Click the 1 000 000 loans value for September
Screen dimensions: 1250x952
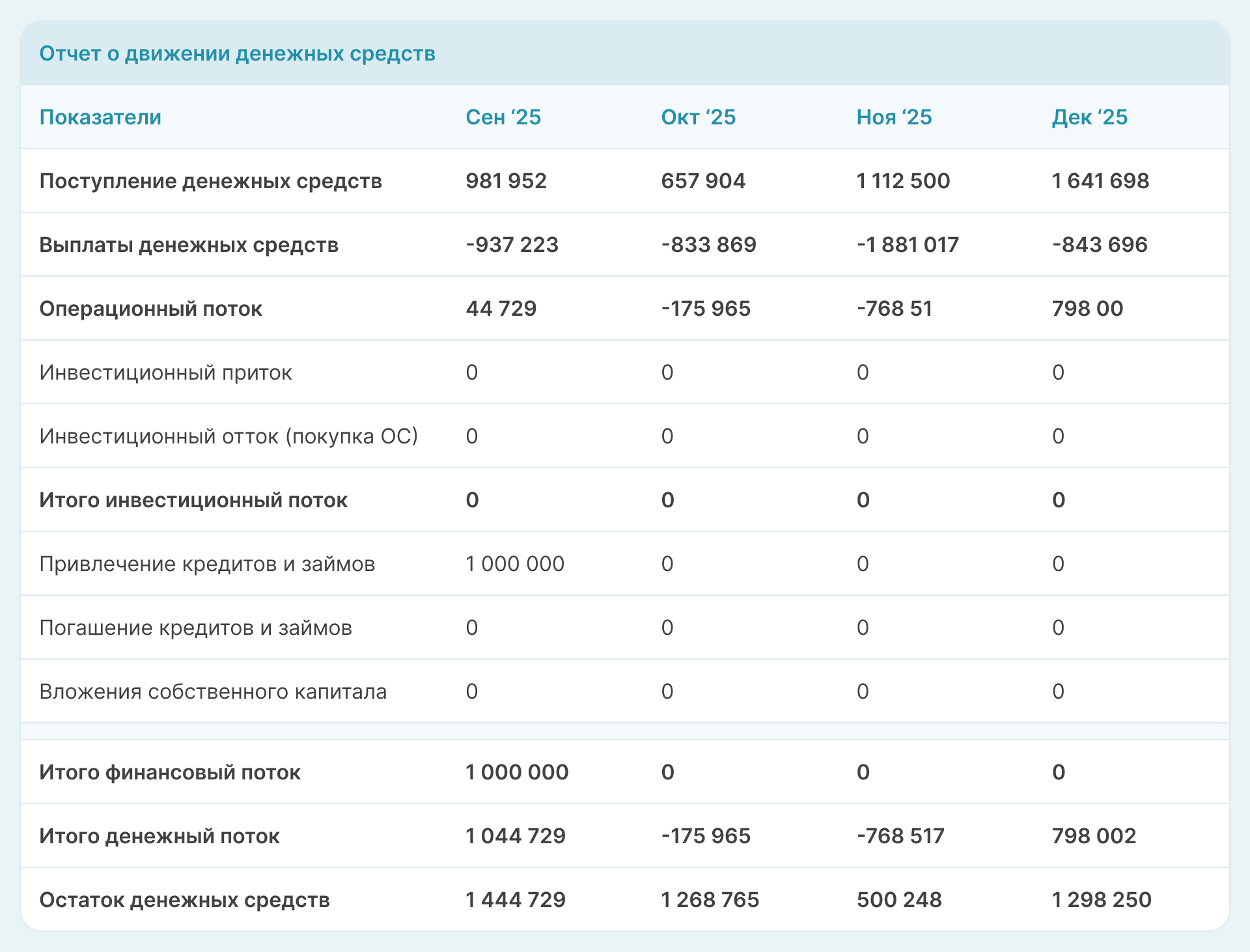coord(515,564)
